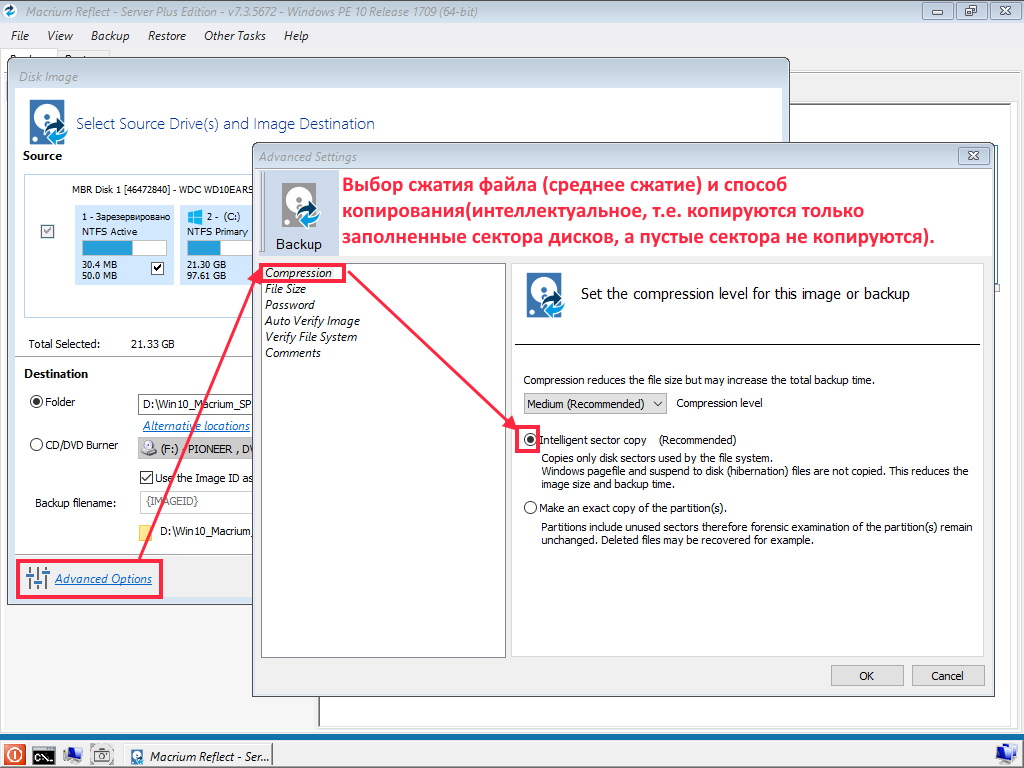Click the Backup icon in Advanced Settings header

299,206
